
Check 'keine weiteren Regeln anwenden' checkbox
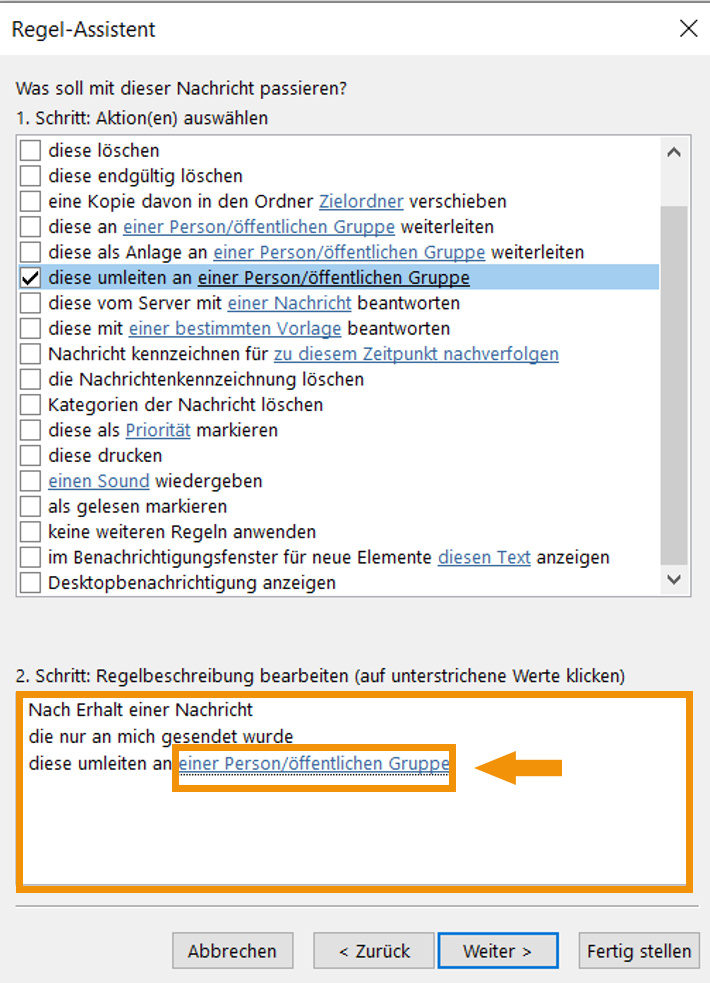point(30,532)
